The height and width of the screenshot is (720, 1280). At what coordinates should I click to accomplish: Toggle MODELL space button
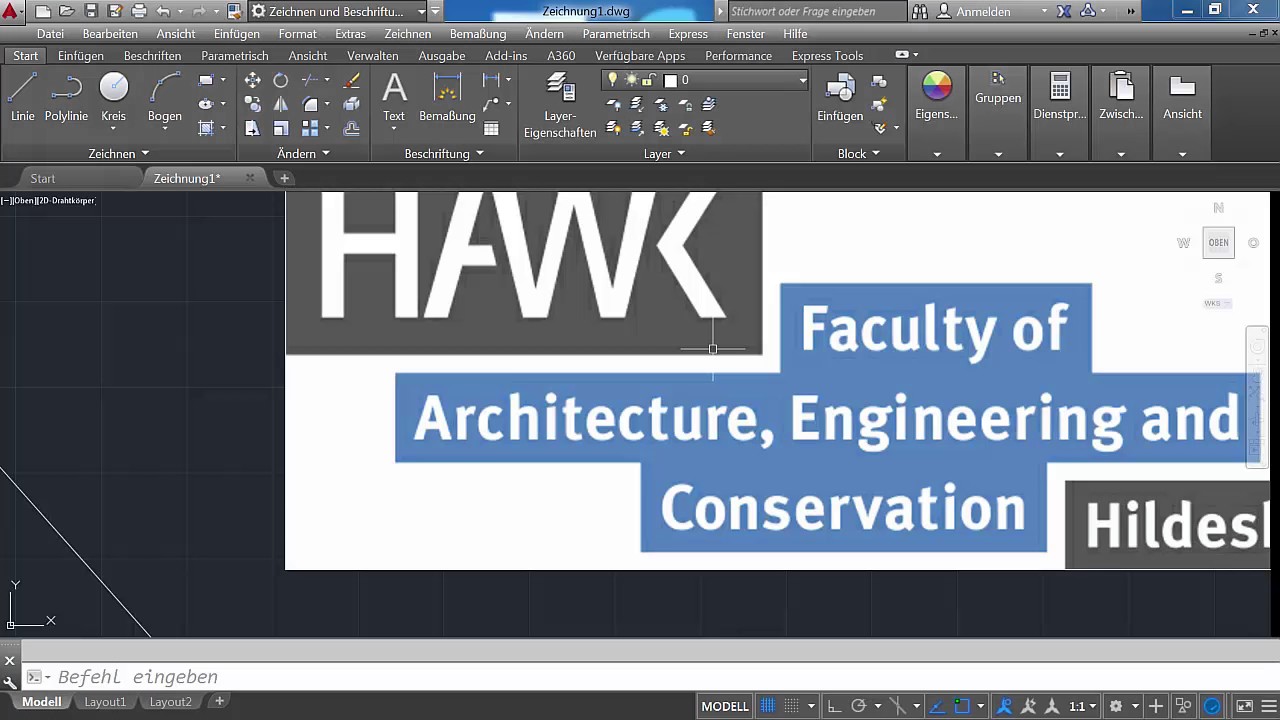[725, 706]
